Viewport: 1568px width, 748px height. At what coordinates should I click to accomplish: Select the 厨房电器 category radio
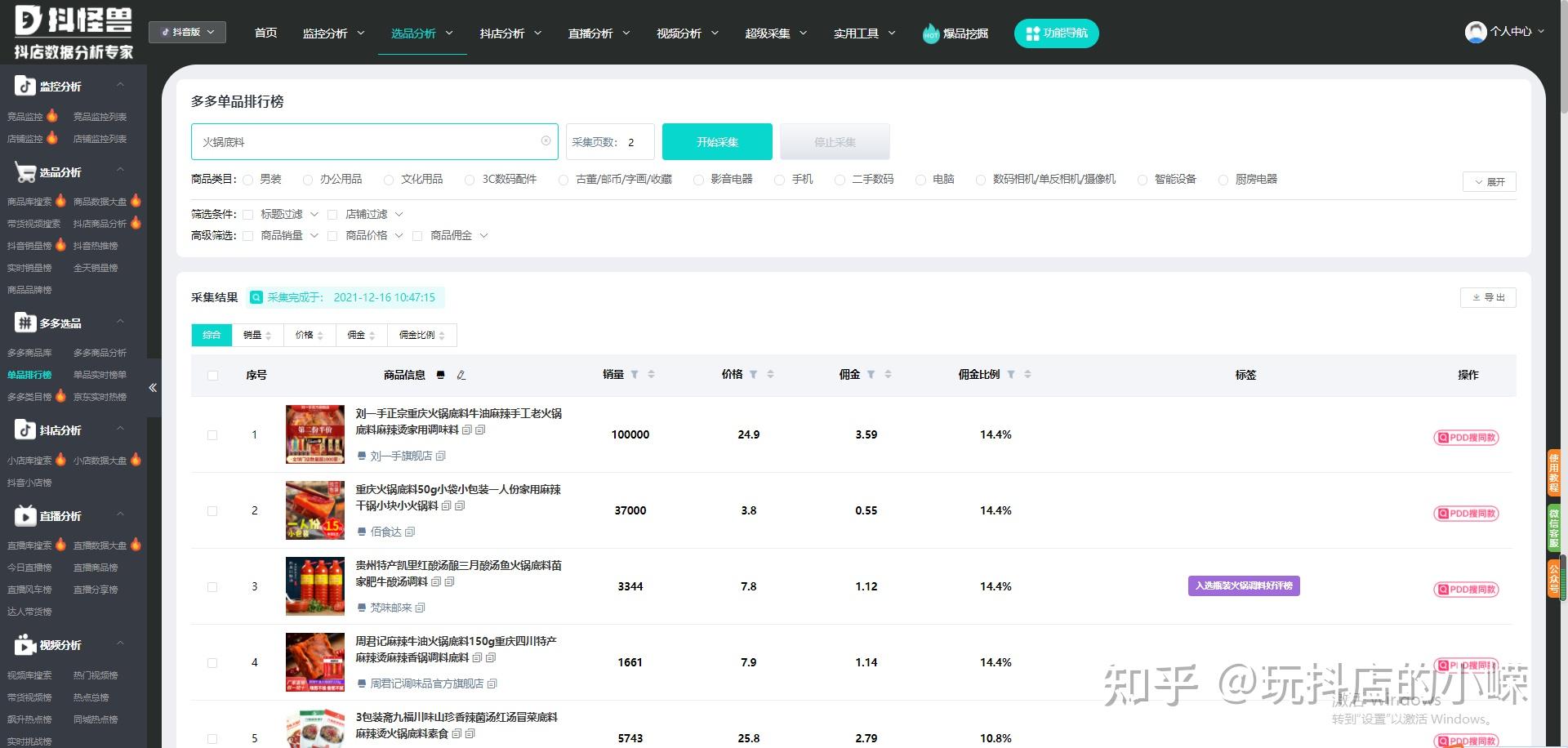click(1223, 180)
